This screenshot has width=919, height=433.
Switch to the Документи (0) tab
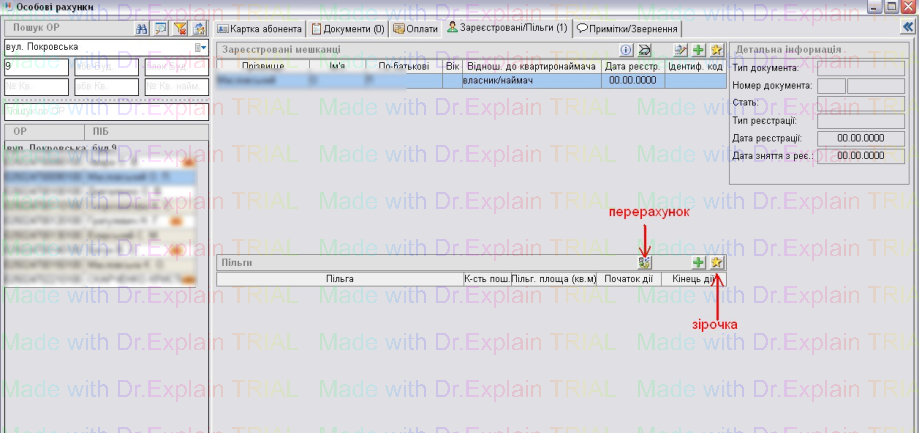coord(348,29)
